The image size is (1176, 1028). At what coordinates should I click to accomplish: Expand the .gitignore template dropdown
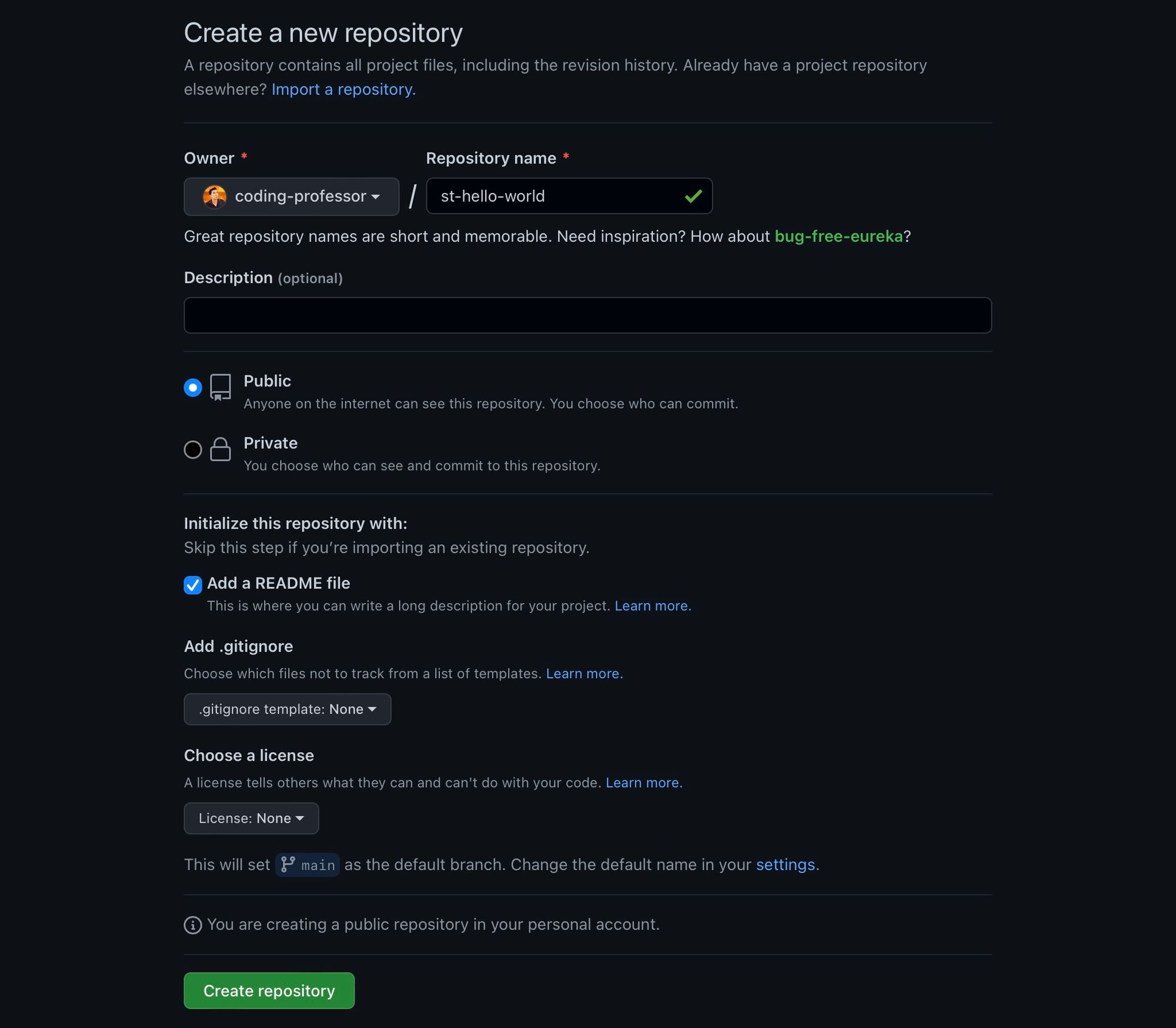tap(287, 709)
